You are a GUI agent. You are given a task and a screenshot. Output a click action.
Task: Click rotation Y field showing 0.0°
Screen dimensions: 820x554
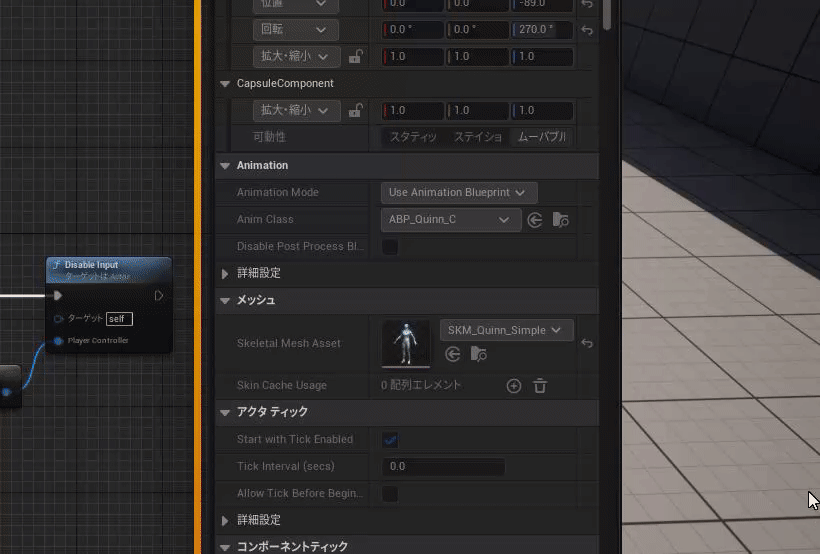(477, 30)
